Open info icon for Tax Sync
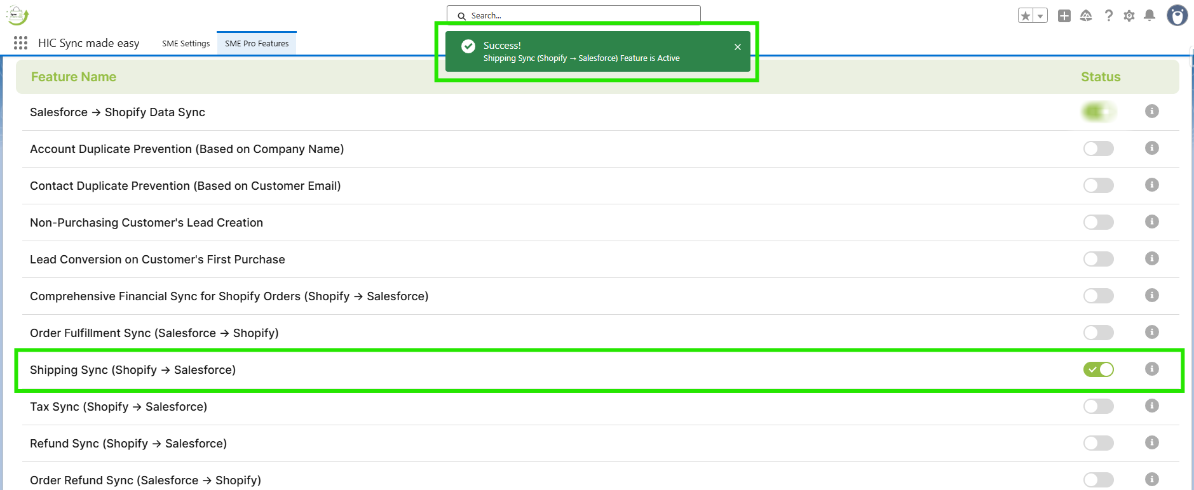Screen dimensions: 1194x490 1152,405
